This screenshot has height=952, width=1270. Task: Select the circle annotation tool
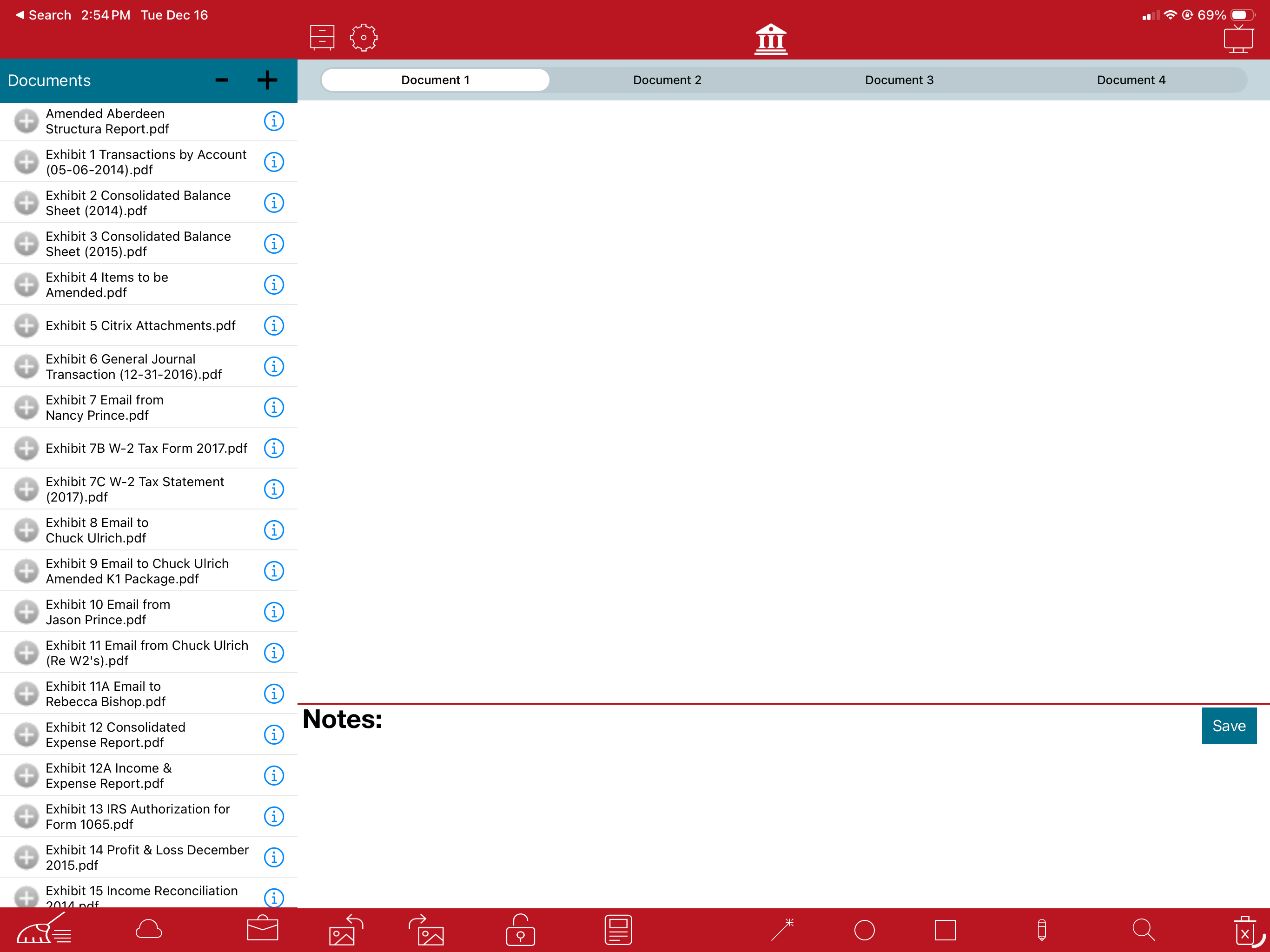[x=864, y=930]
